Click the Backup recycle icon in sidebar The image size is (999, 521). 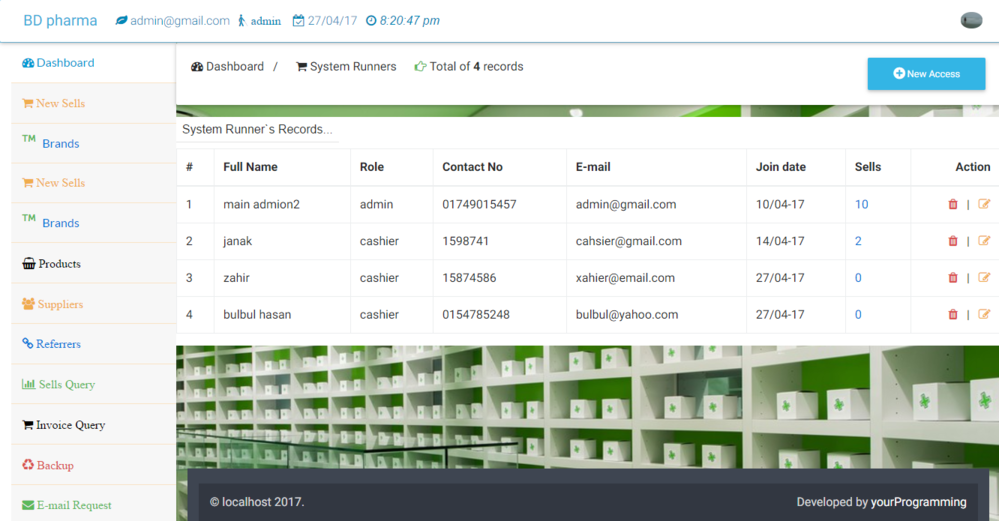click(x=28, y=465)
